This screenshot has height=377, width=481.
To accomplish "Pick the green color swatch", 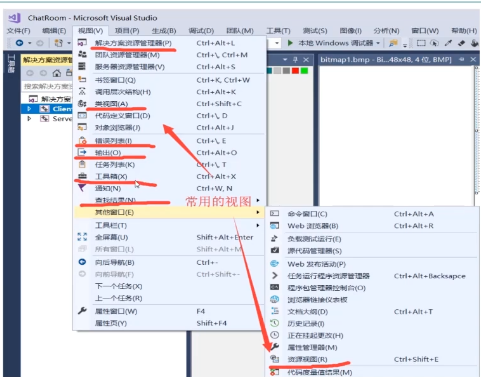I will tap(304, 71).
